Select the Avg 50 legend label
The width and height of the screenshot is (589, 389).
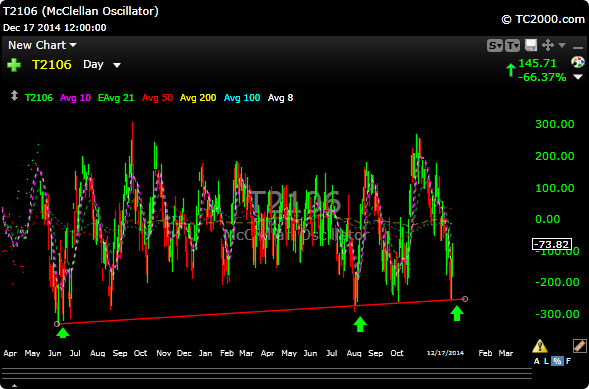[x=157, y=98]
